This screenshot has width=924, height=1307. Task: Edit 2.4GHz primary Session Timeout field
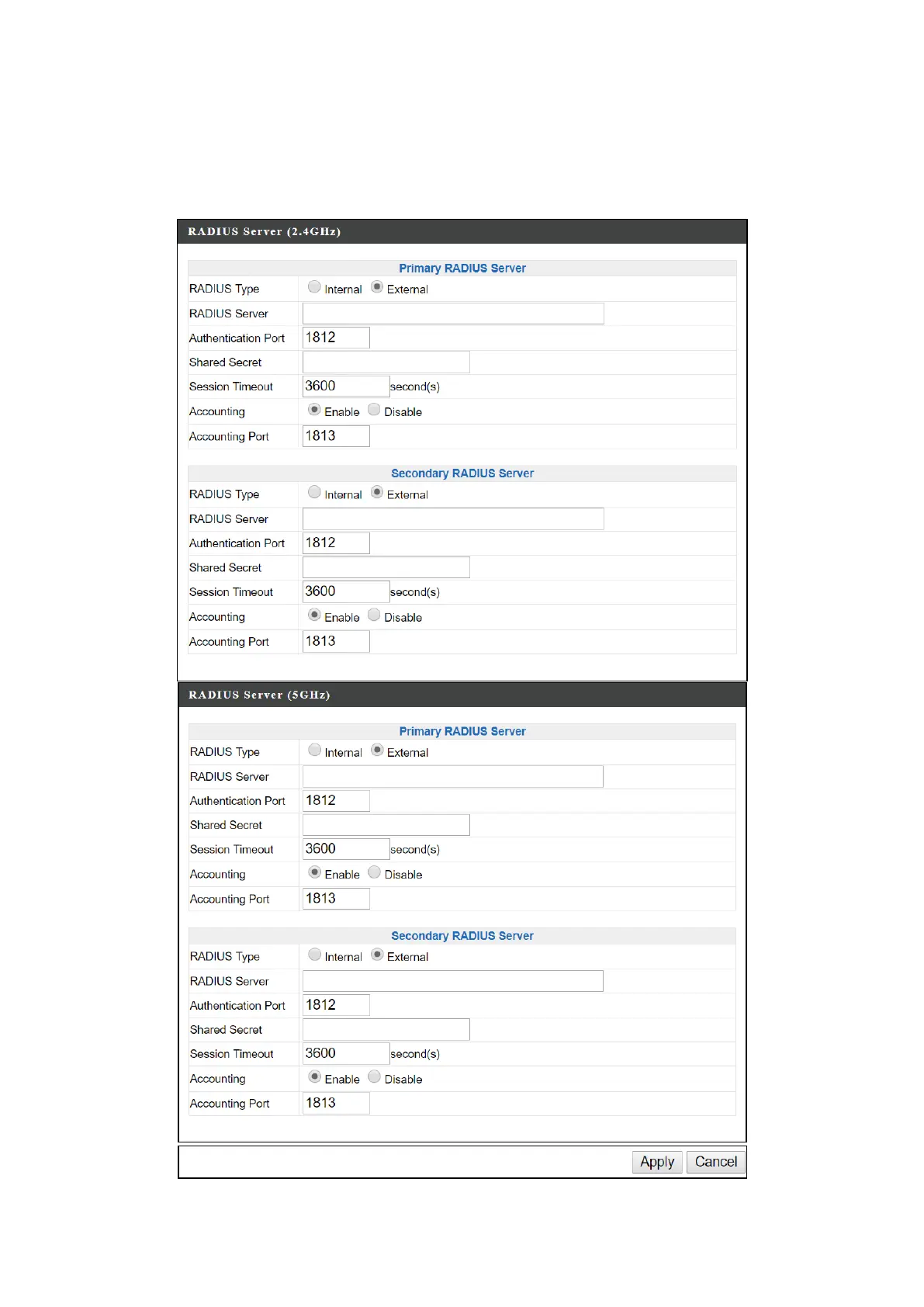click(x=345, y=387)
